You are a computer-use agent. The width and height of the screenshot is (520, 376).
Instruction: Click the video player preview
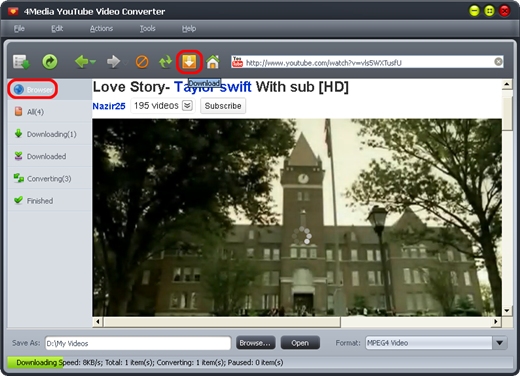(297, 217)
